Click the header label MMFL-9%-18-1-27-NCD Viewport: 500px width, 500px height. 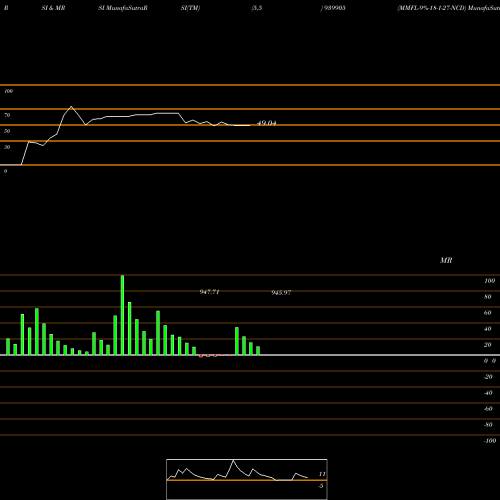pyautogui.click(x=431, y=8)
